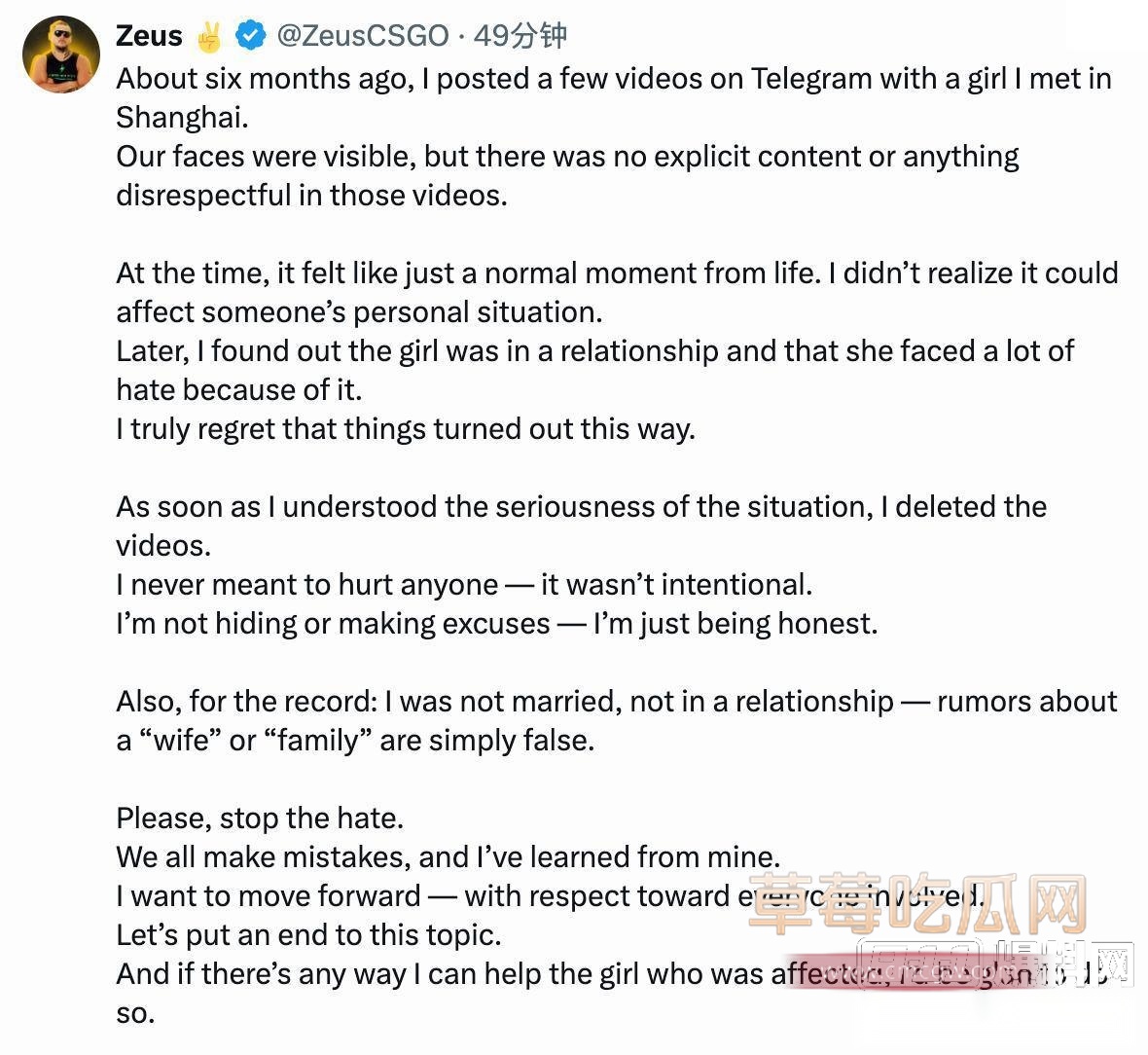This screenshot has width=1148, height=1055.
Task: Open the @ZeusCSGO handle link
Action: pyautogui.click(x=363, y=36)
